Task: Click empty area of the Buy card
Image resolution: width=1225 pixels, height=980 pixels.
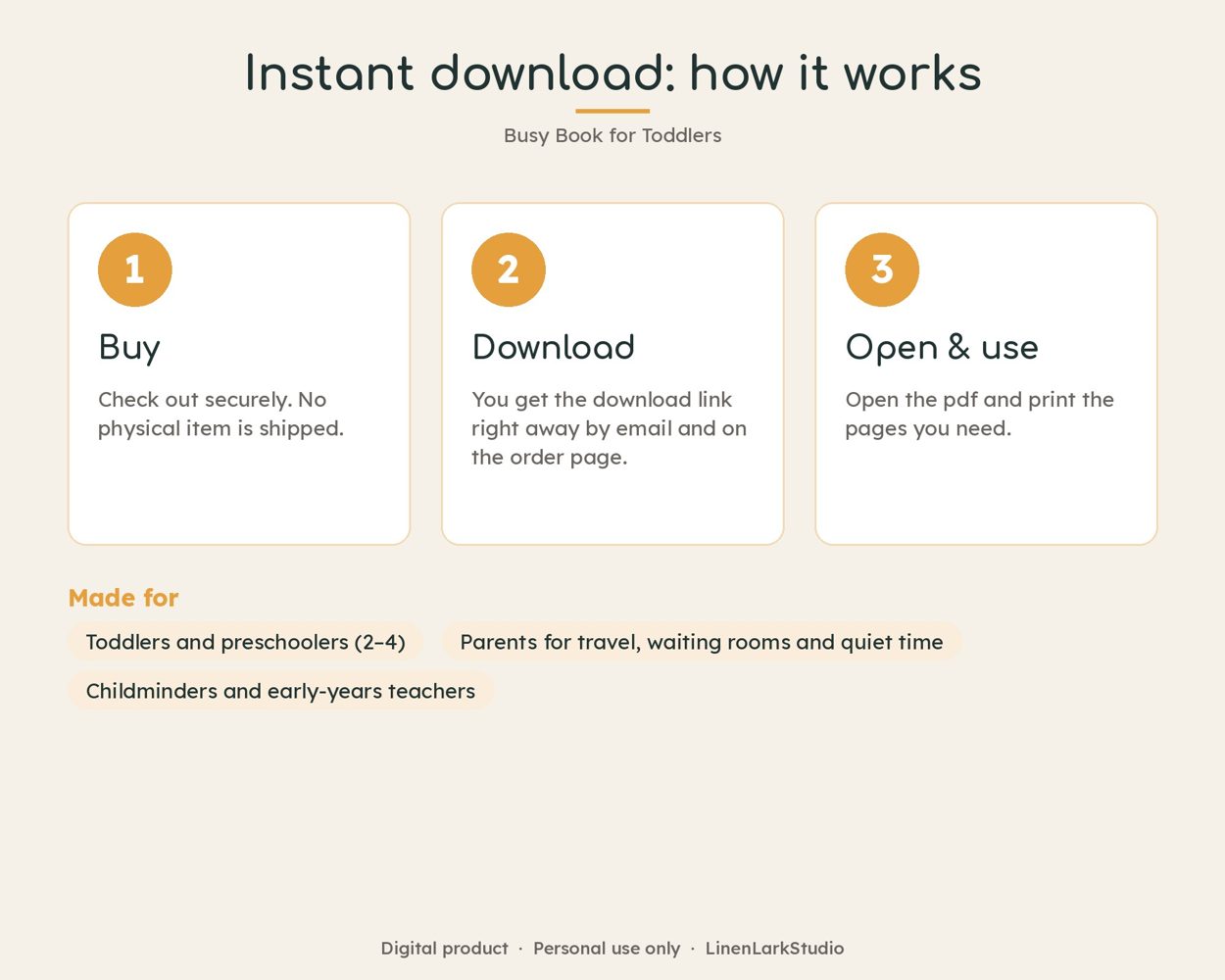Action: [239, 495]
